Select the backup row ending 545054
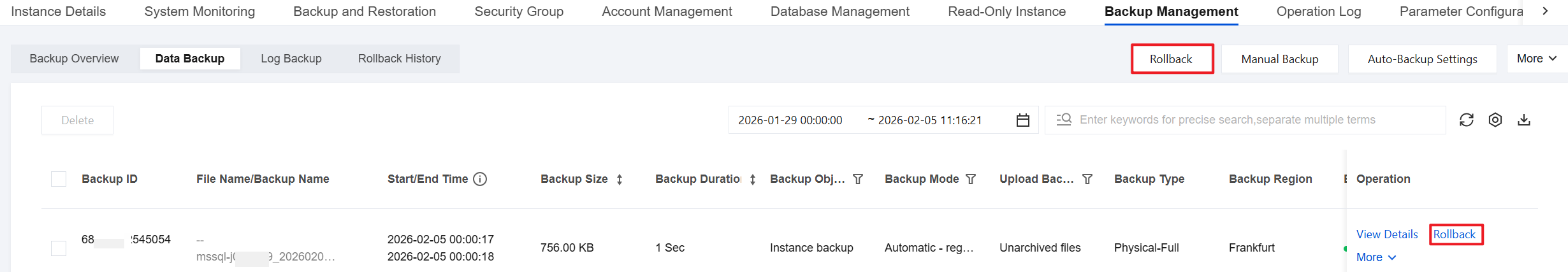 click(x=59, y=248)
